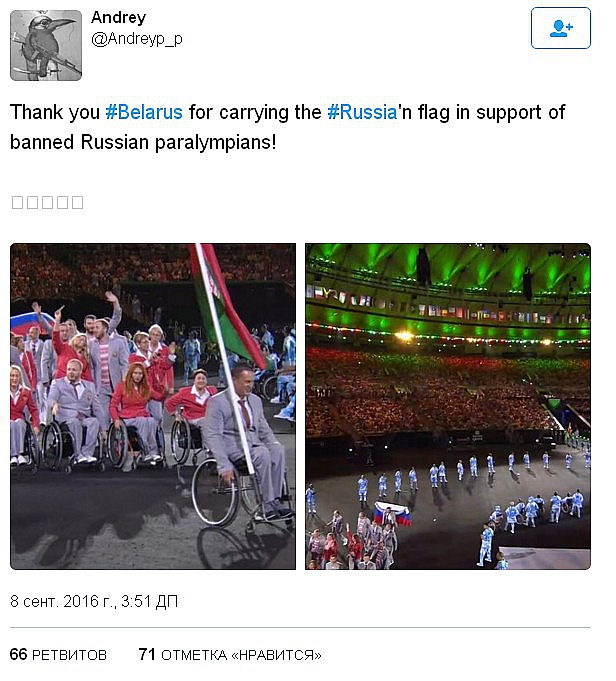
Task: Click the row of emoji placeholder boxes
Action: click(47, 202)
